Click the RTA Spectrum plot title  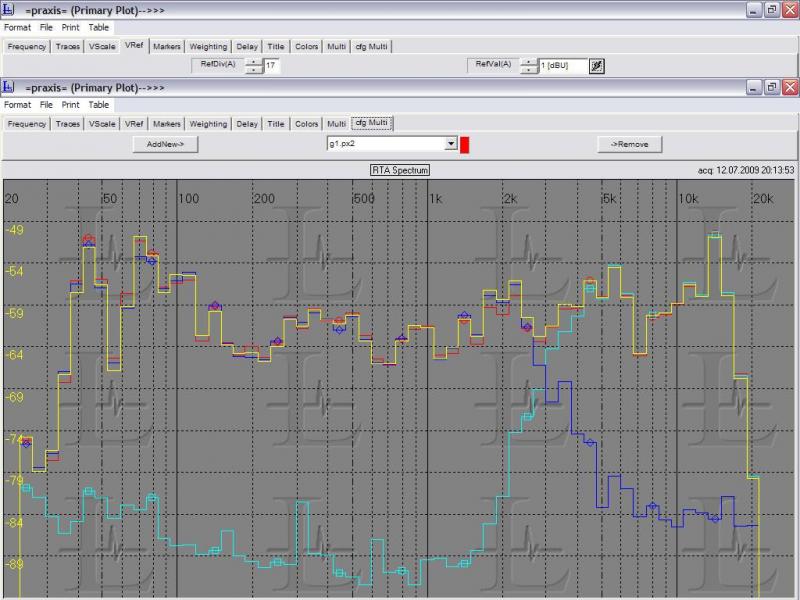click(x=400, y=170)
